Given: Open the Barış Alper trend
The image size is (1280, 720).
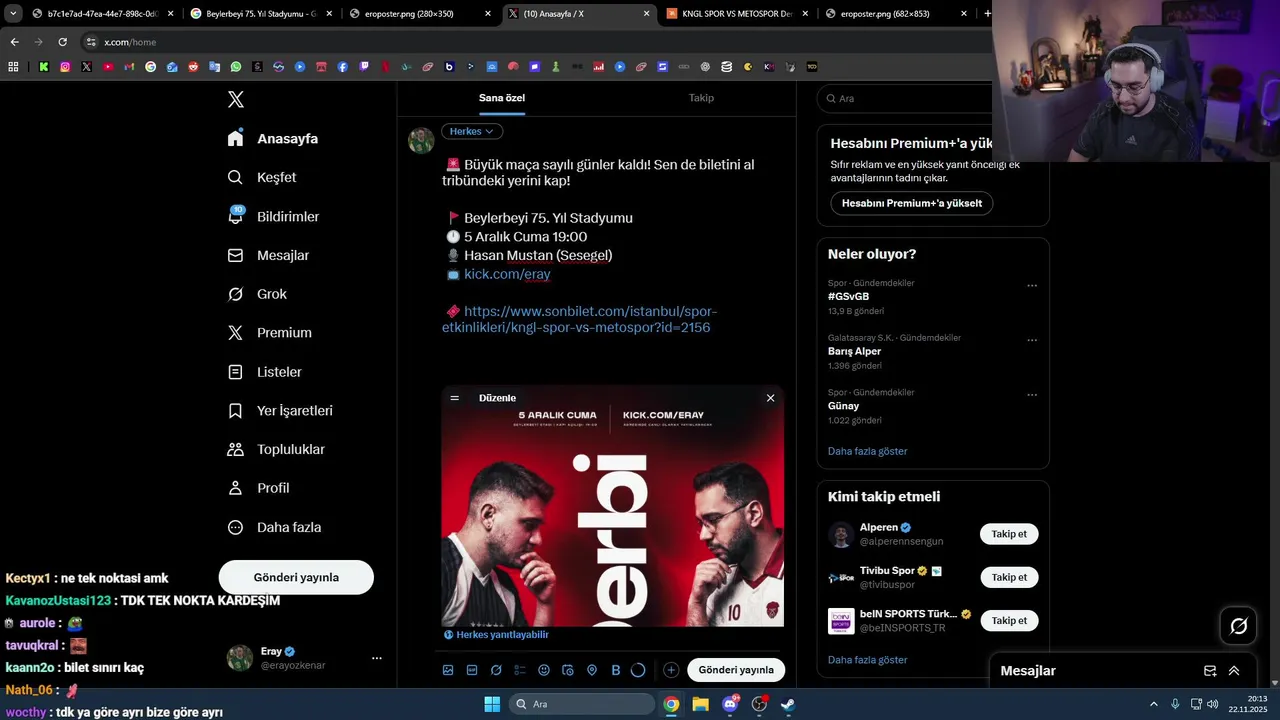Looking at the screenshot, I should coord(854,351).
